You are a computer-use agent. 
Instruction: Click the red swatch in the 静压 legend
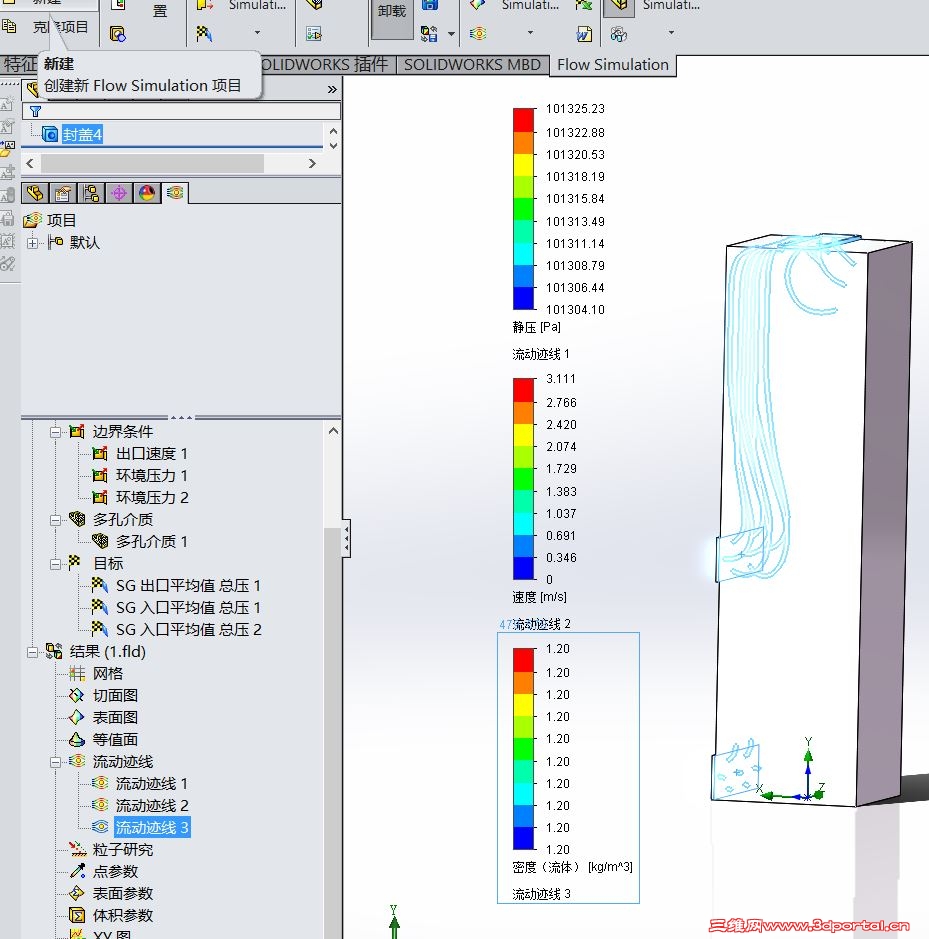pyautogui.click(x=524, y=120)
